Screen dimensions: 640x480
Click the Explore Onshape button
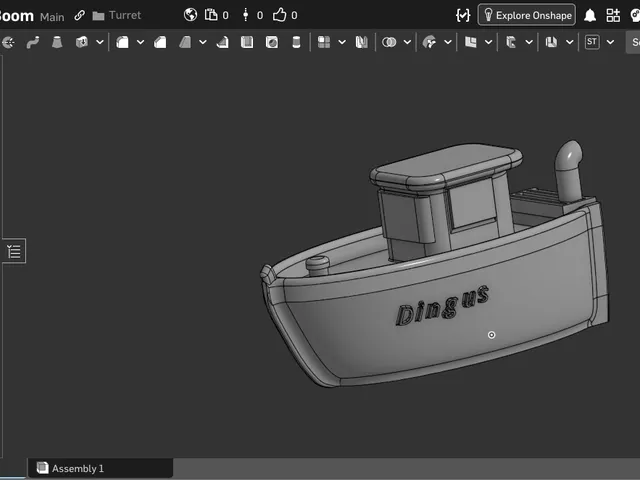point(527,15)
